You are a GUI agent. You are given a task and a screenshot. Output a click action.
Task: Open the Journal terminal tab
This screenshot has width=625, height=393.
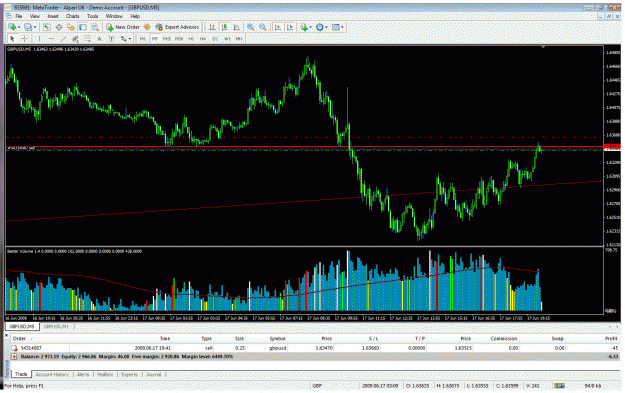(x=153, y=375)
